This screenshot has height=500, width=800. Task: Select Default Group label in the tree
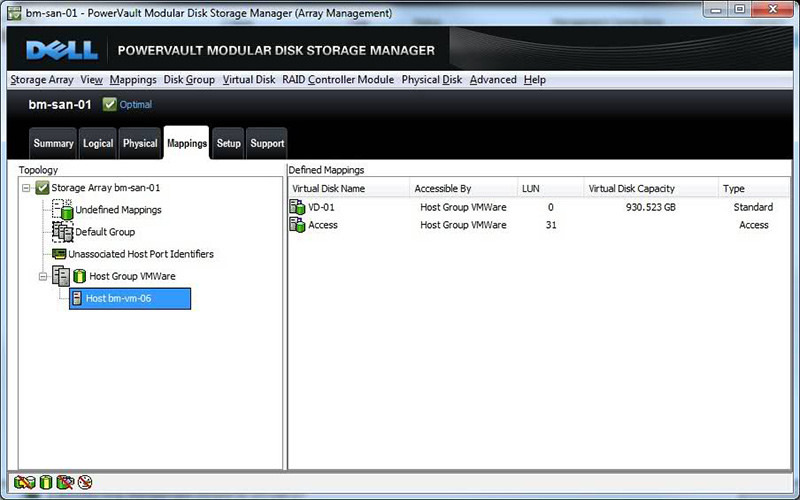click(105, 232)
